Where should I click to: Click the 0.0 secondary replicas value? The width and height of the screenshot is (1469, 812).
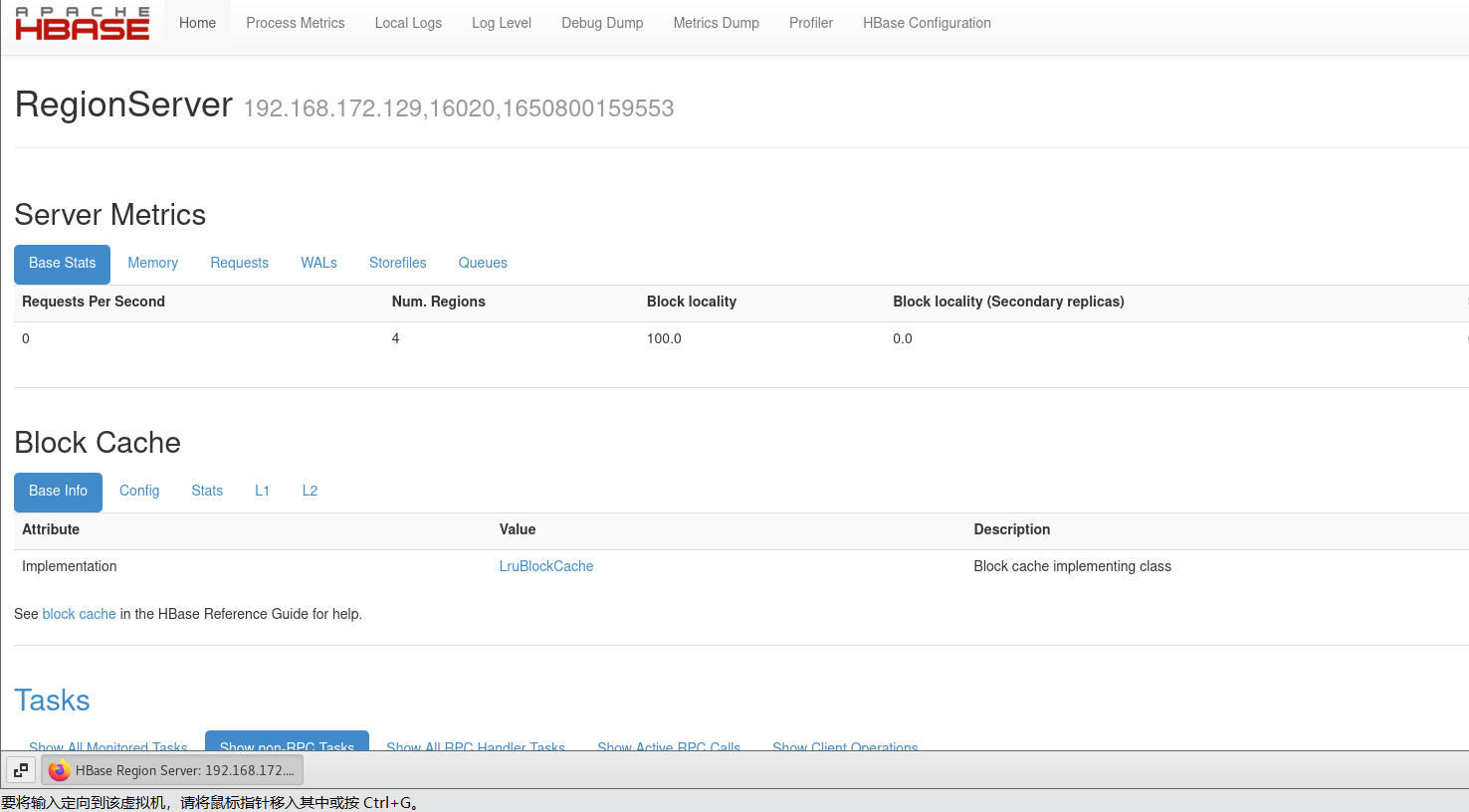pyautogui.click(x=903, y=338)
